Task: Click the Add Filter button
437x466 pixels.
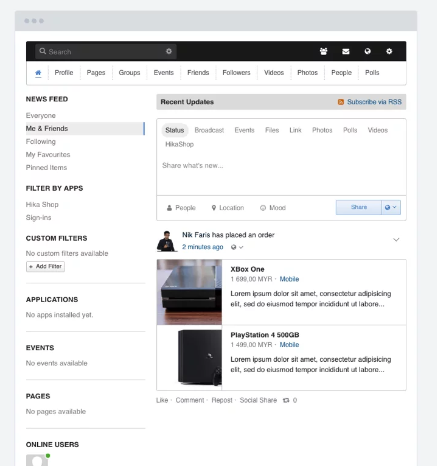Action: click(x=45, y=266)
